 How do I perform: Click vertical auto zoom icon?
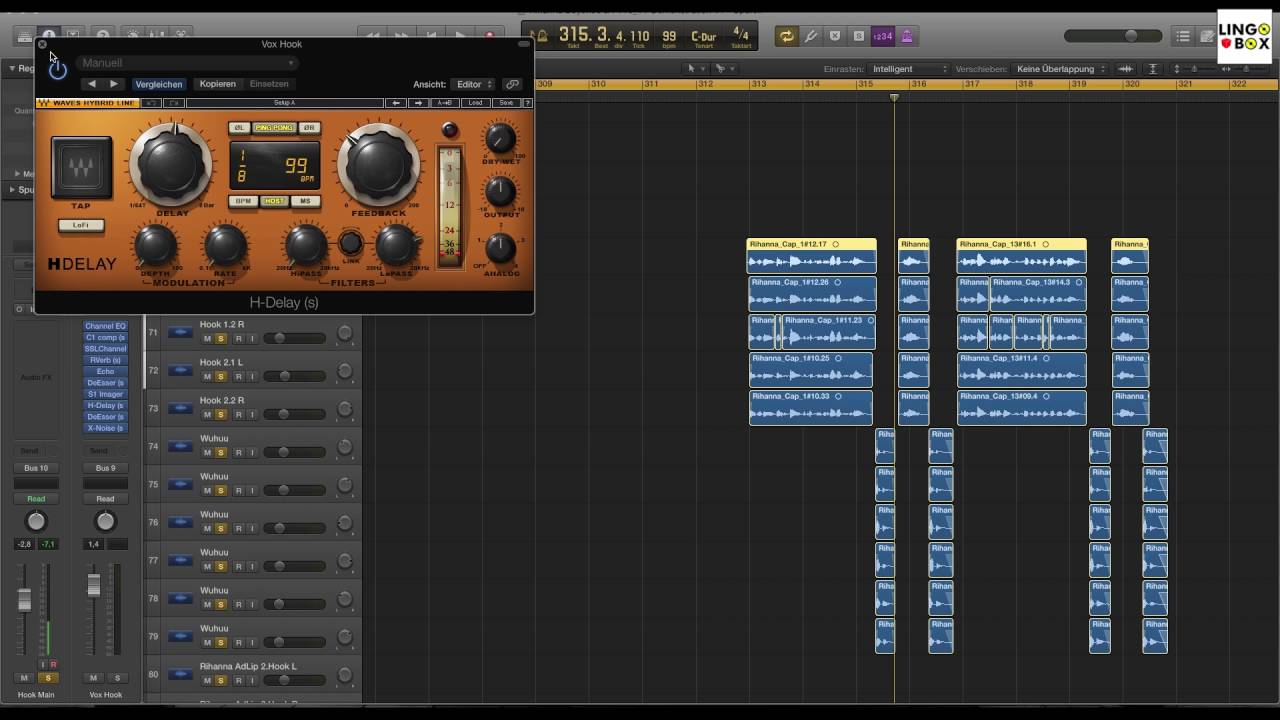(1153, 69)
